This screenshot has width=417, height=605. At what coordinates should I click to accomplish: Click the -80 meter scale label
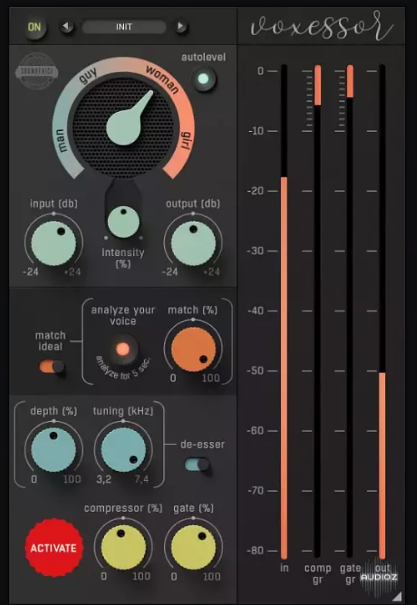pyautogui.click(x=257, y=551)
